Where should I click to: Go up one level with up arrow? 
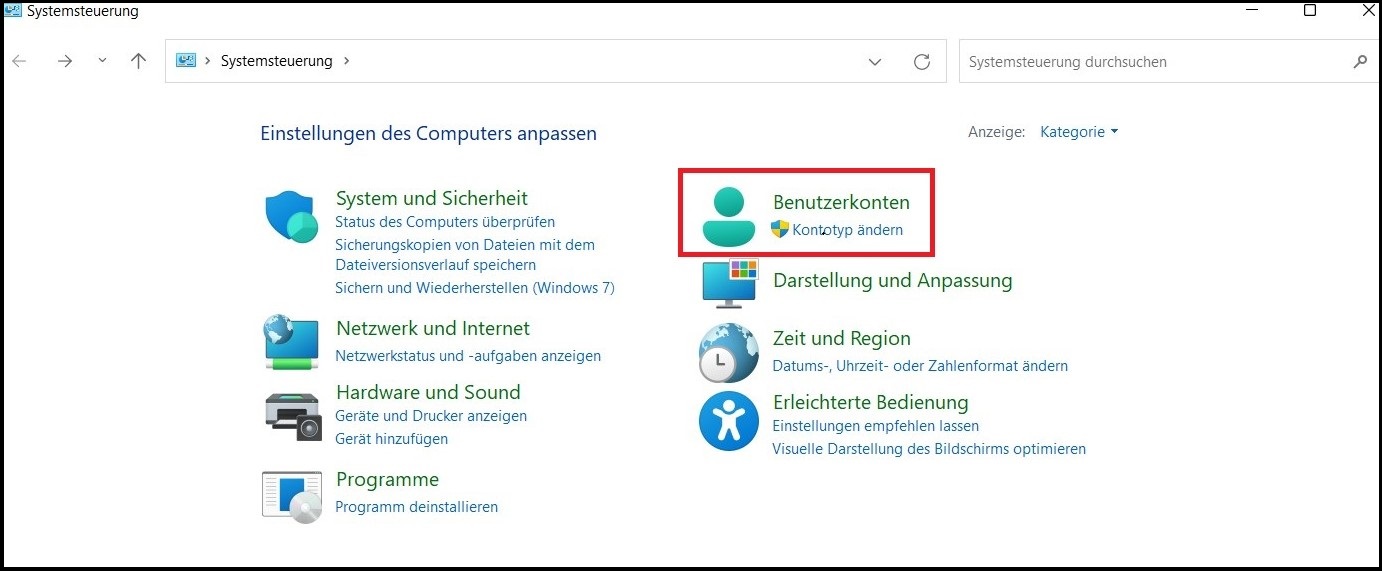coord(139,61)
